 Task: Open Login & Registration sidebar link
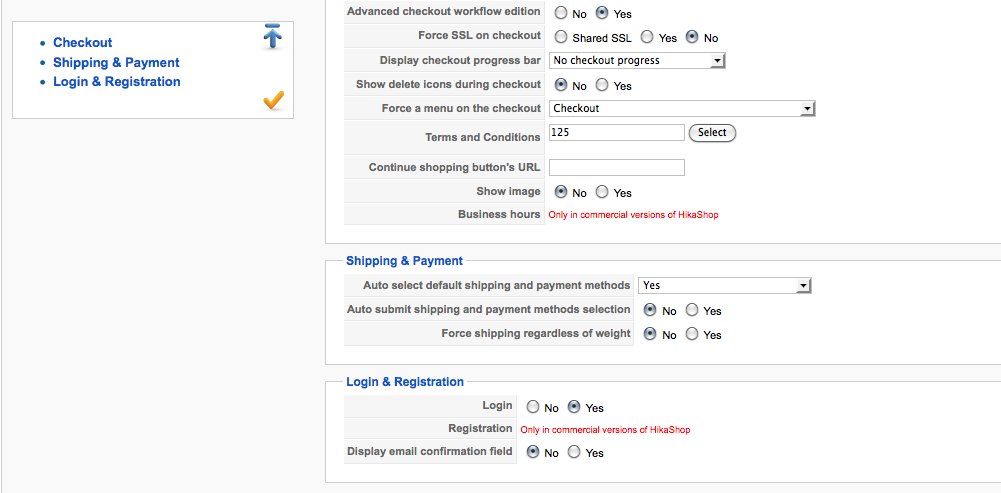tap(117, 82)
